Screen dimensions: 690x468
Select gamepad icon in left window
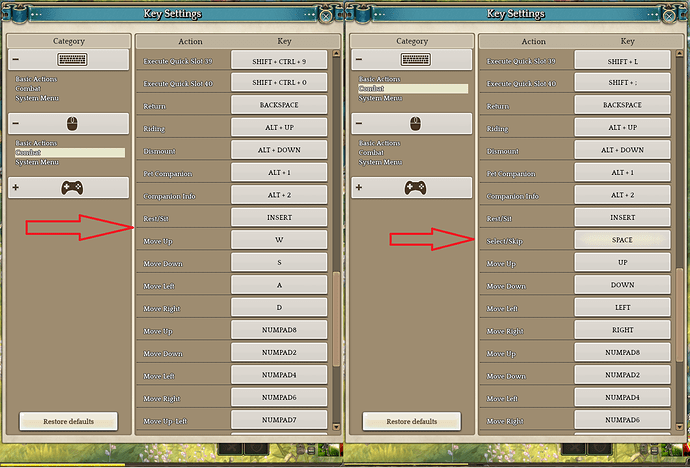point(72,188)
